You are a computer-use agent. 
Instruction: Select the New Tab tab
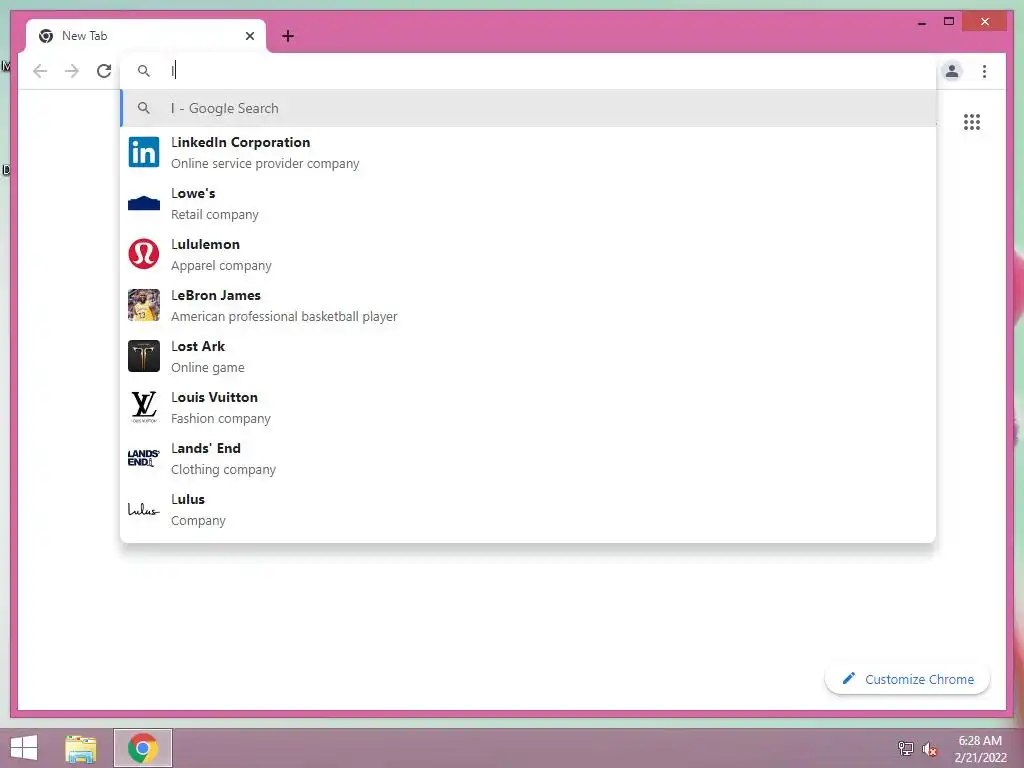click(x=146, y=36)
